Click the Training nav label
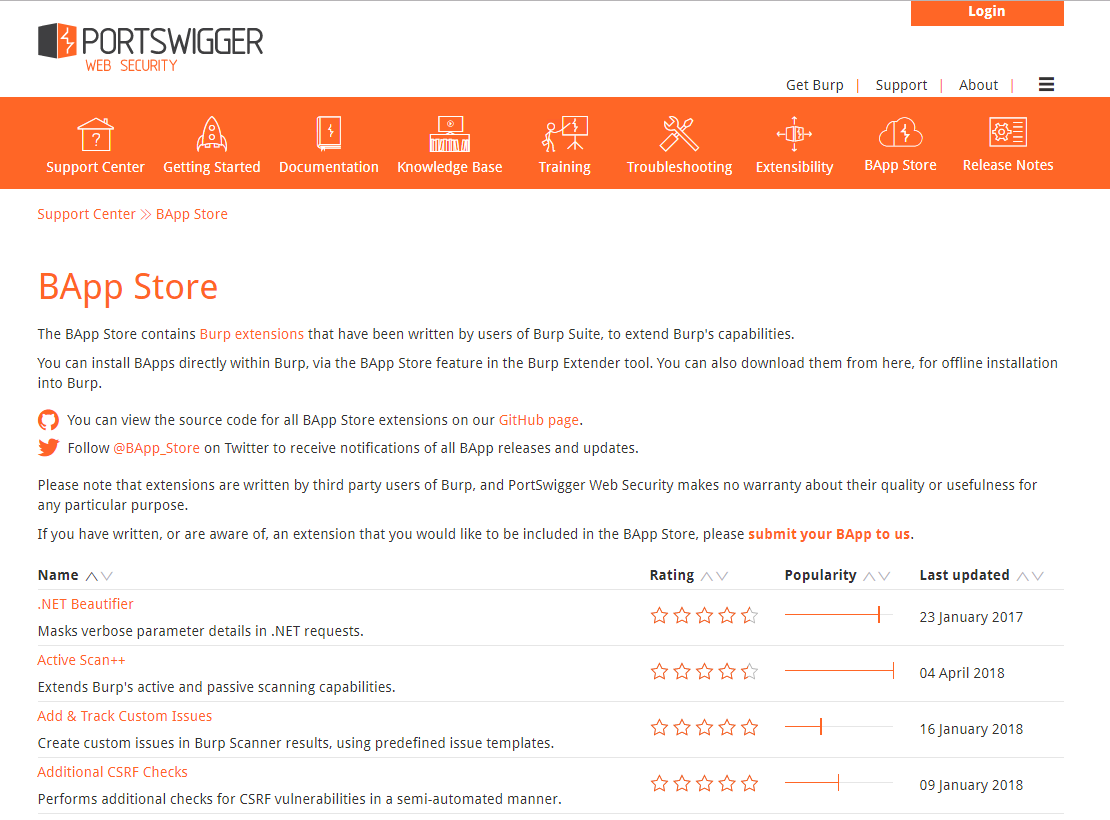The image size is (1110, 820). pyautogui.click(x=565, y=167)
